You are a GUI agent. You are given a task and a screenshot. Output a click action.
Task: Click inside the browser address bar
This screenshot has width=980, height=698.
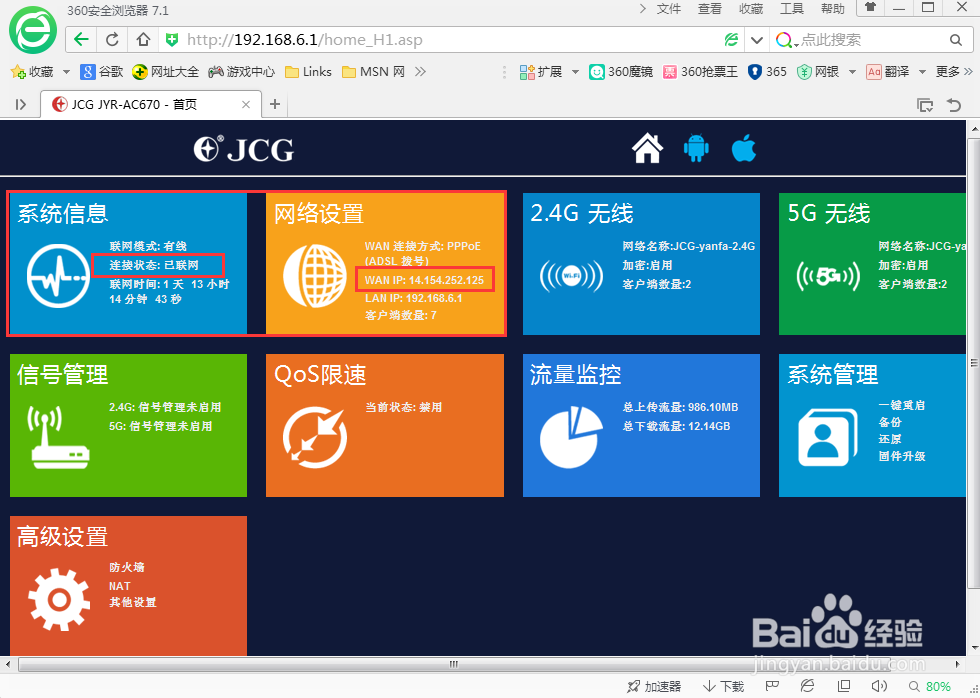pos(400,40)
